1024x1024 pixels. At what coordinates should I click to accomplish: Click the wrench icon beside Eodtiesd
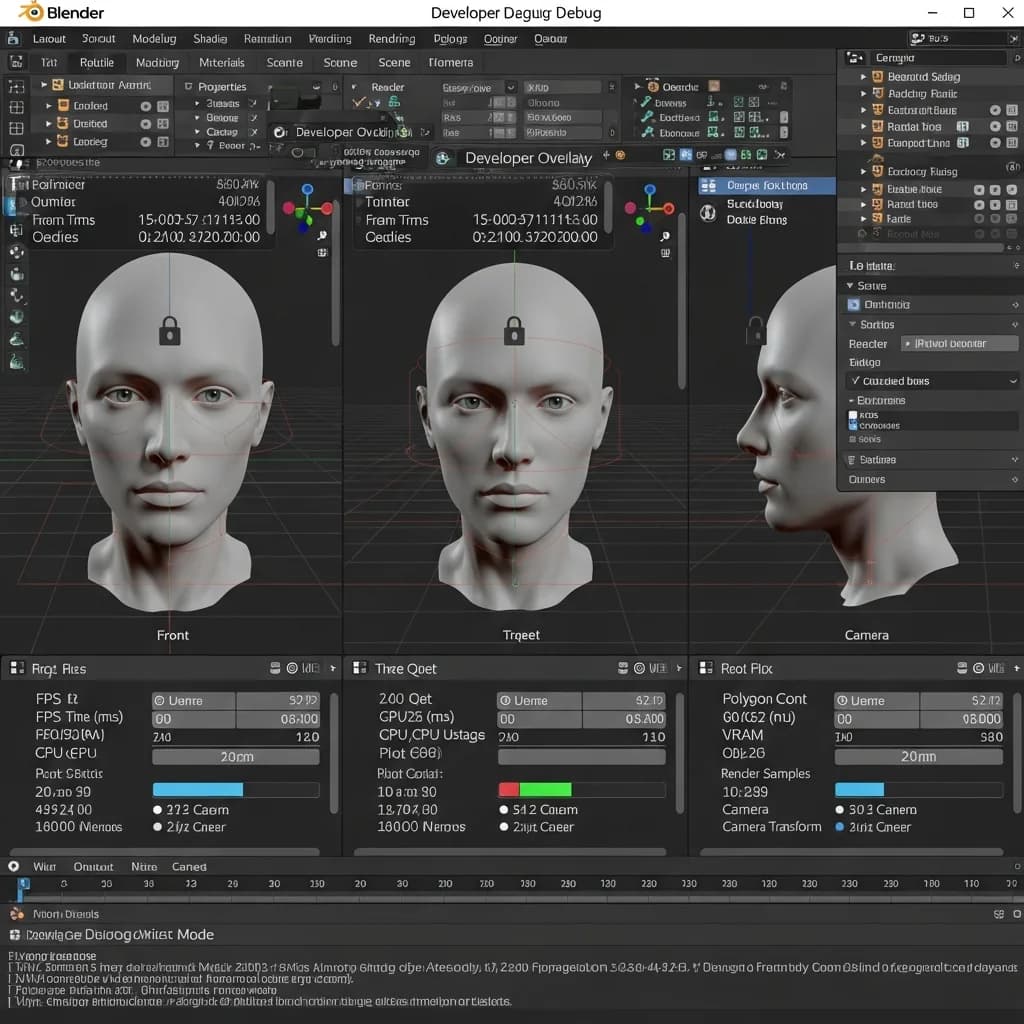[x=647, y=117]
